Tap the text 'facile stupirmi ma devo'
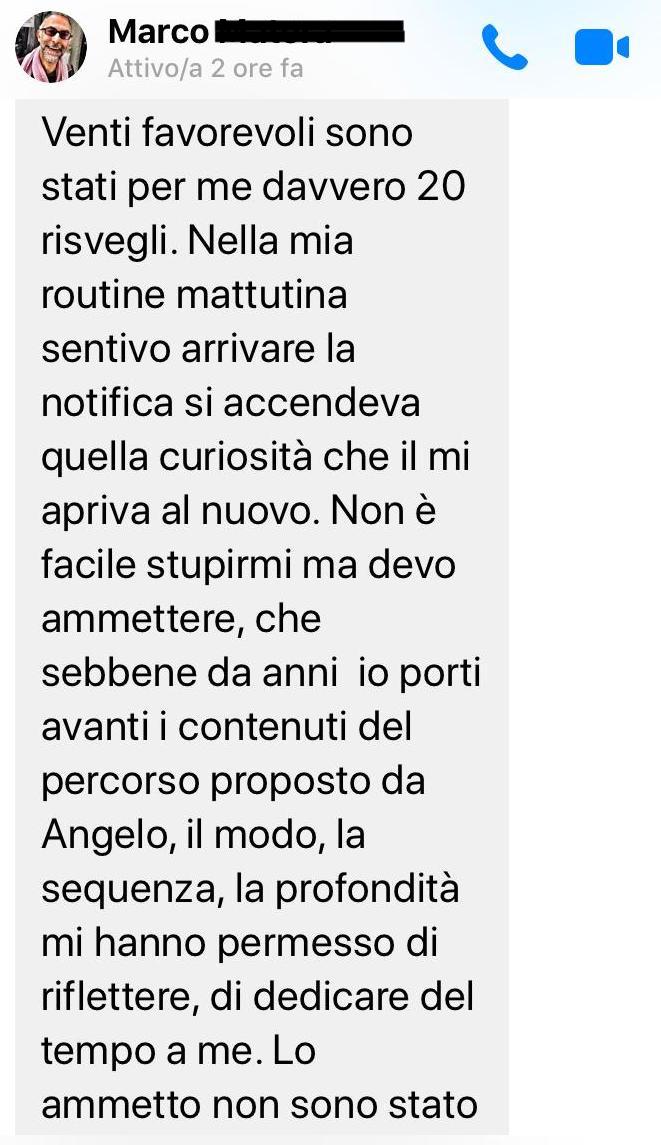 (x=248, y=565)
